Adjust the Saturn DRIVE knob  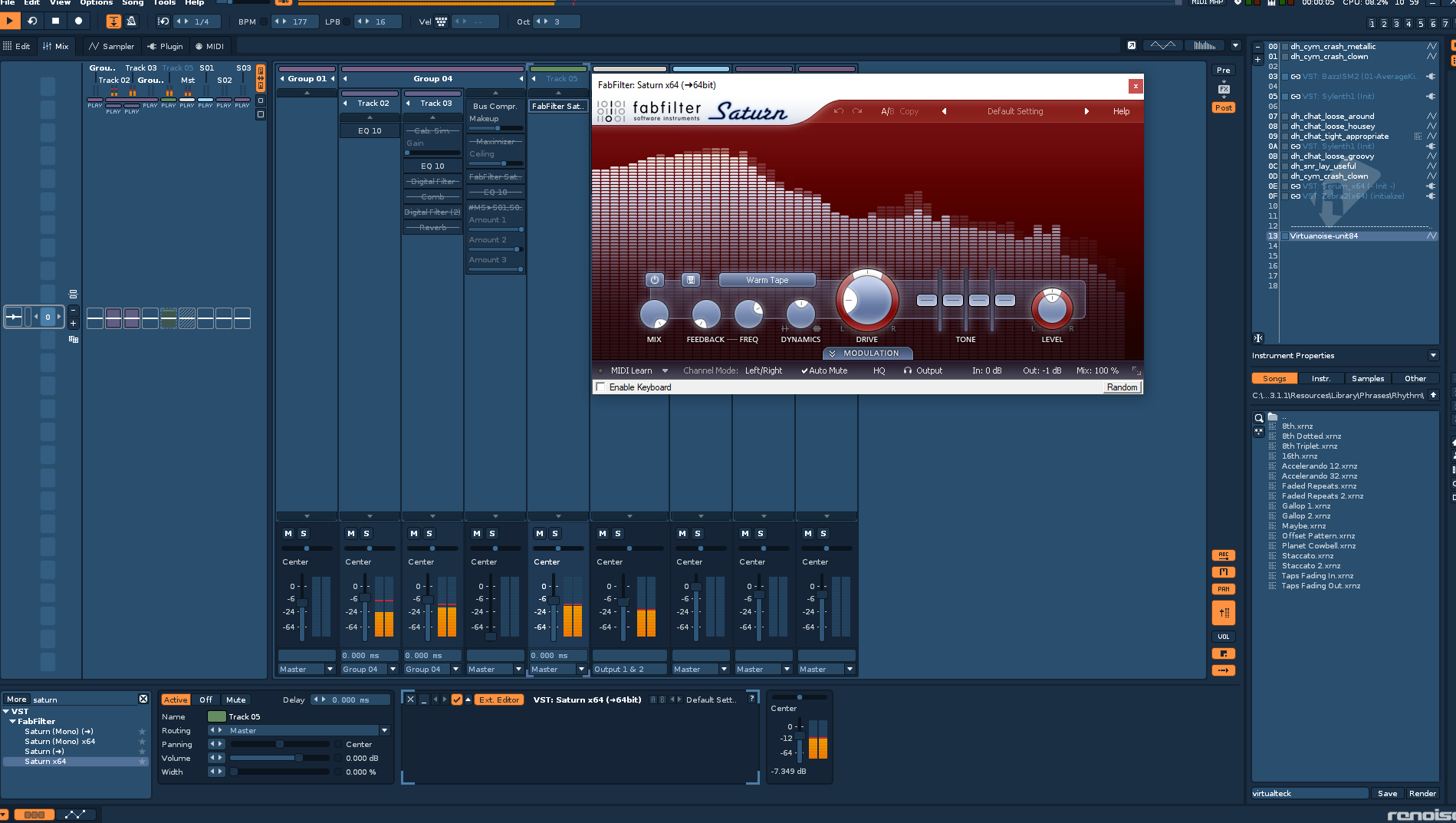coord(867,301)
